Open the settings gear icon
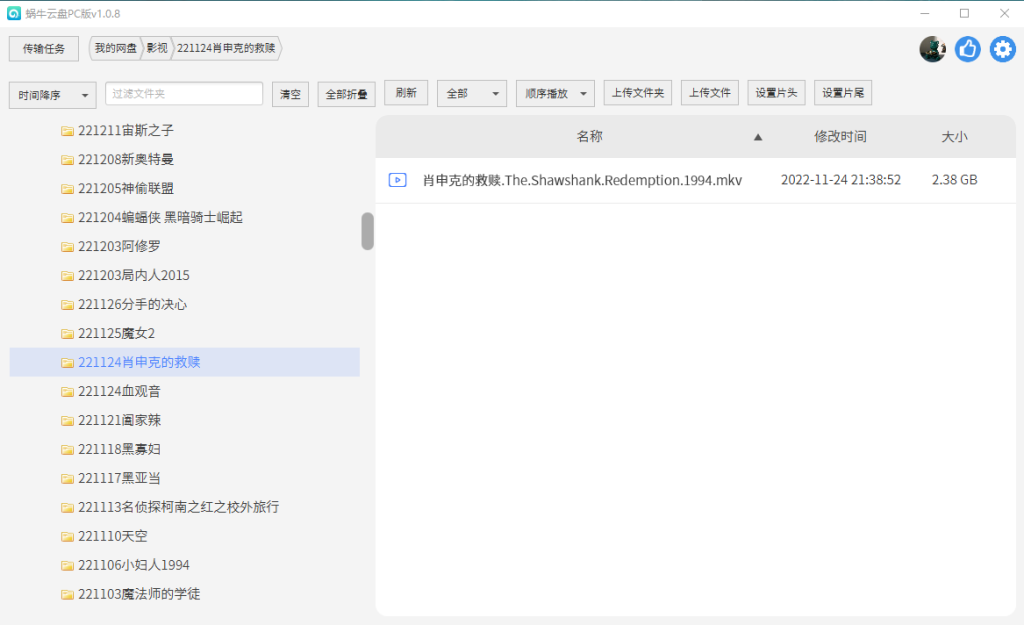 (1002, 48)
